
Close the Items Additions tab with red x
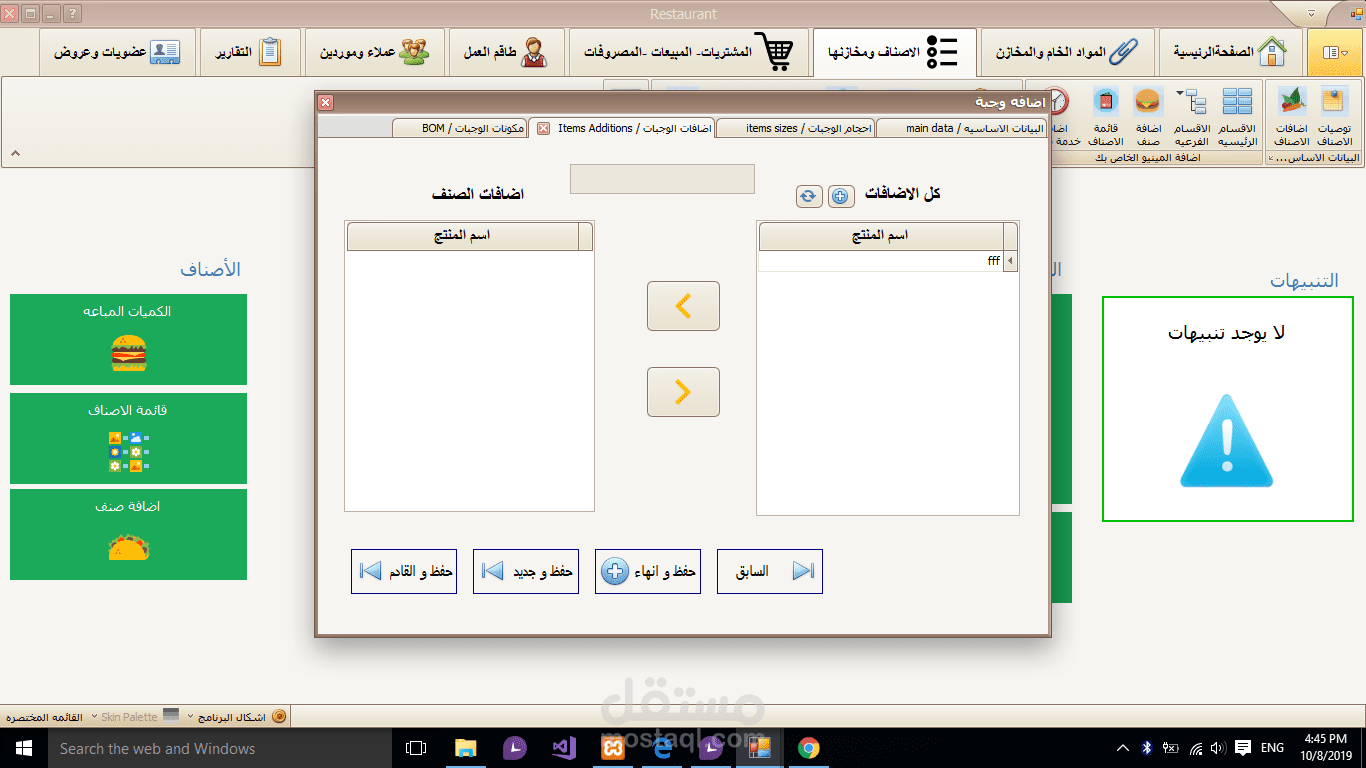point(543,128)
